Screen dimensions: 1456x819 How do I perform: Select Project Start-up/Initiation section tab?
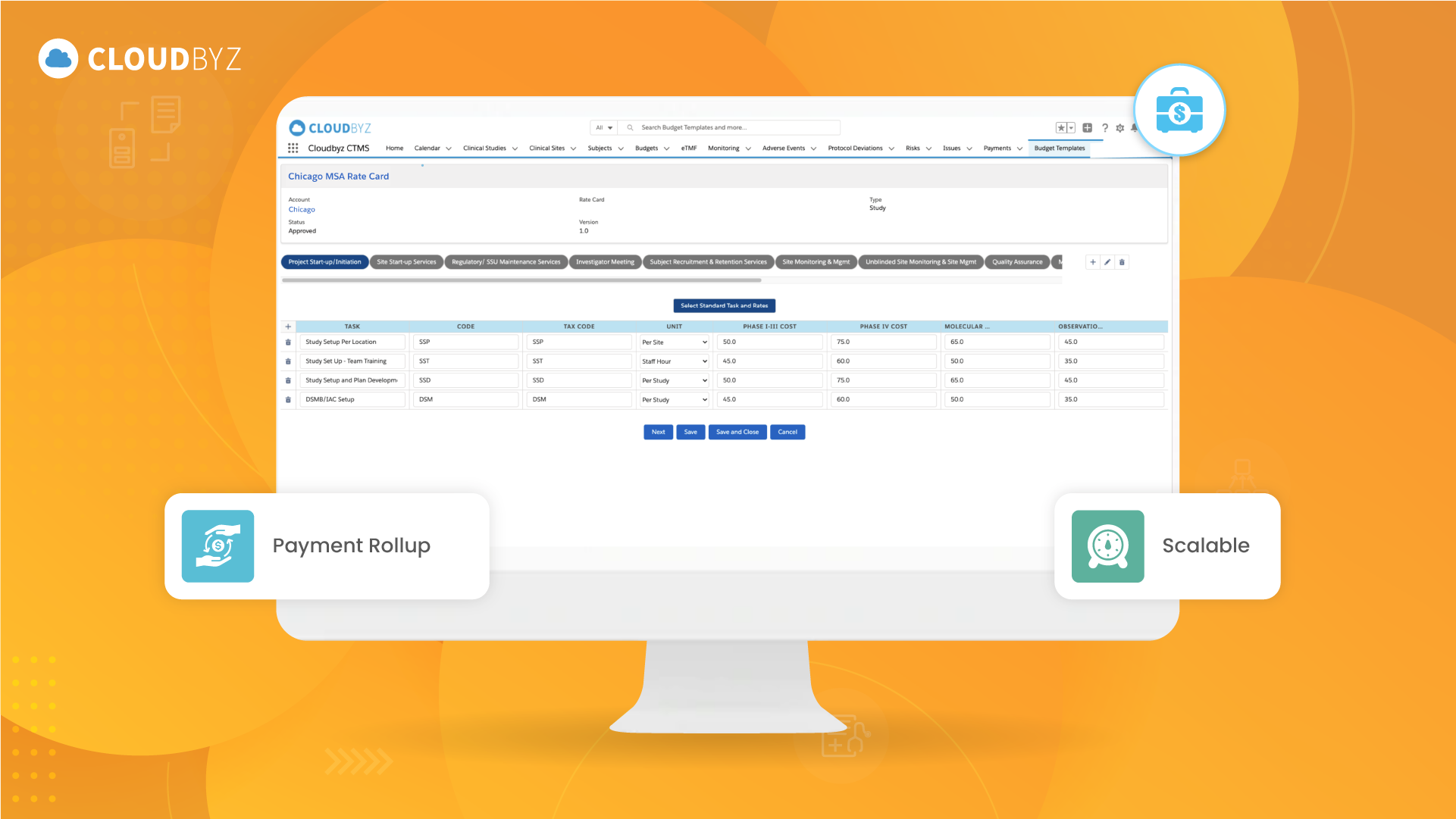pos(324,262)
